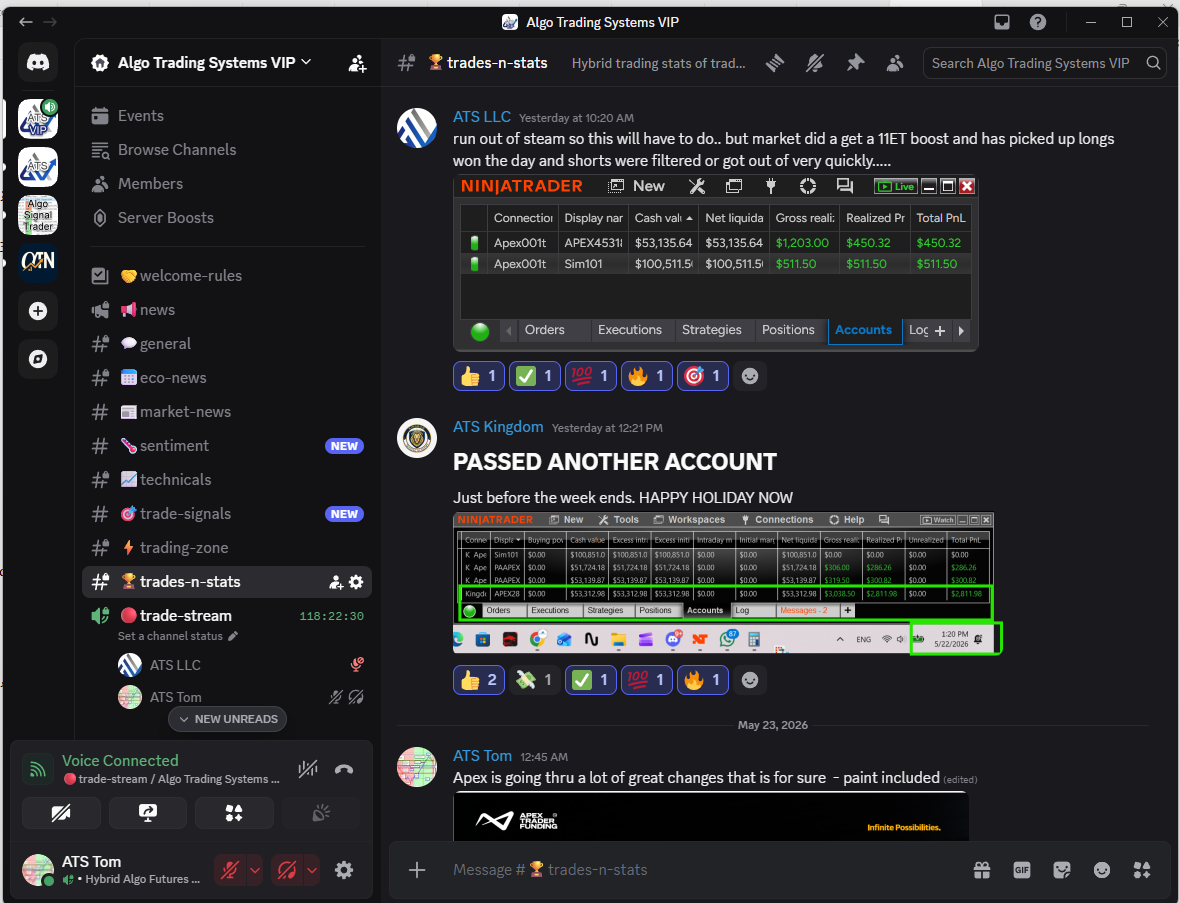Start an activity from voice panel
This screenshot has height=903, width=1180.
234,813
